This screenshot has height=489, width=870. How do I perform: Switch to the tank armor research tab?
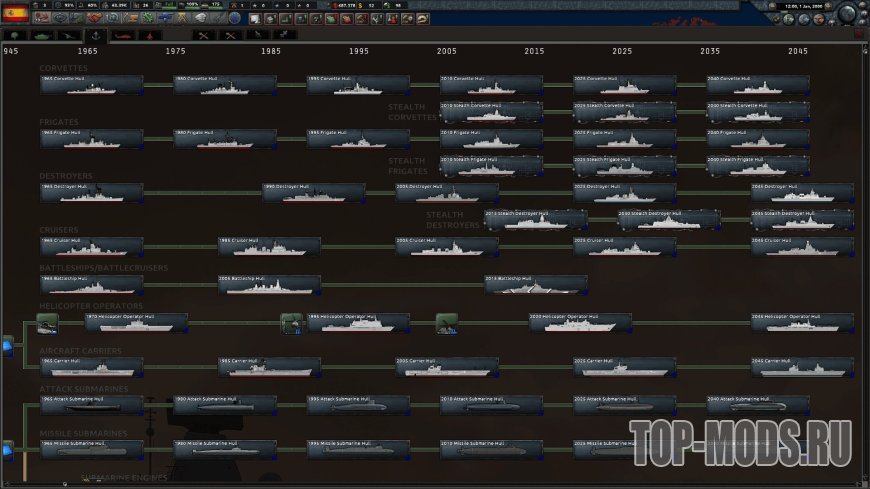pos(43,35)
